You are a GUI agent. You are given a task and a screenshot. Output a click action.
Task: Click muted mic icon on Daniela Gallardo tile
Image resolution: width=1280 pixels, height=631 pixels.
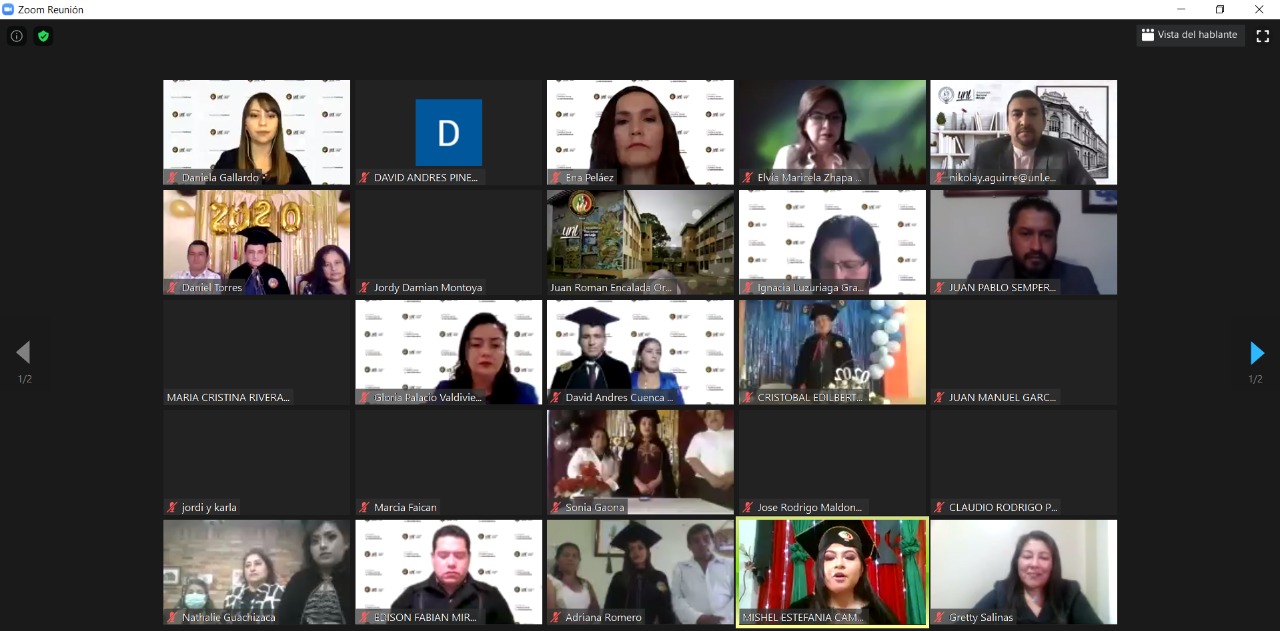(x=173, y=178)
